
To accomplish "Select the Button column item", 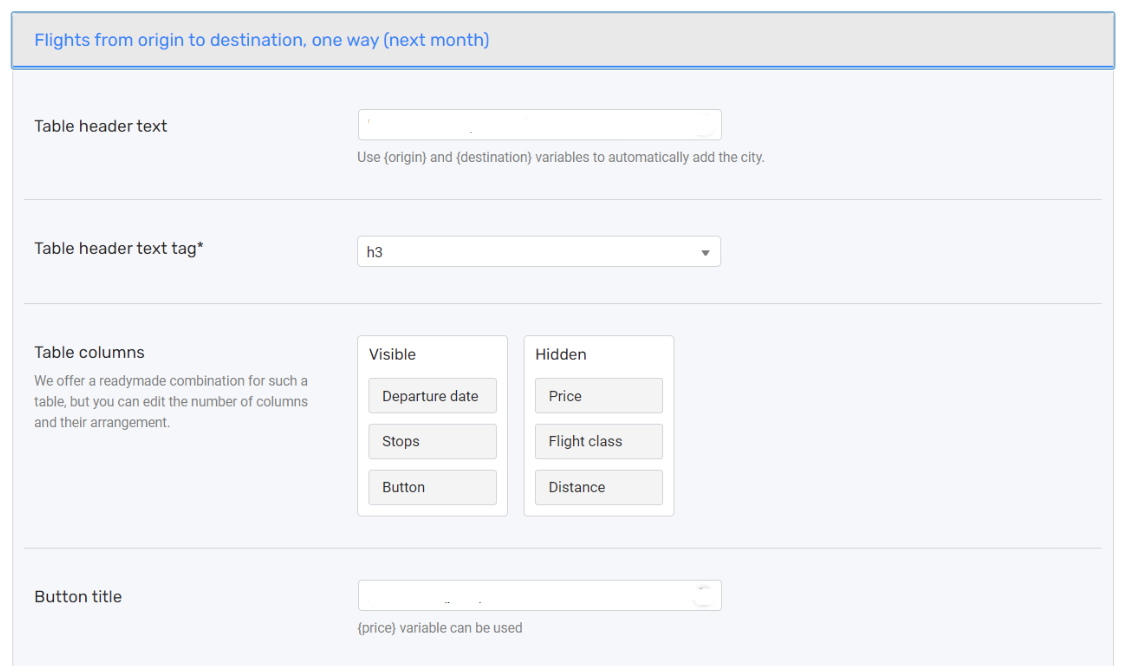I will (432, 487).
